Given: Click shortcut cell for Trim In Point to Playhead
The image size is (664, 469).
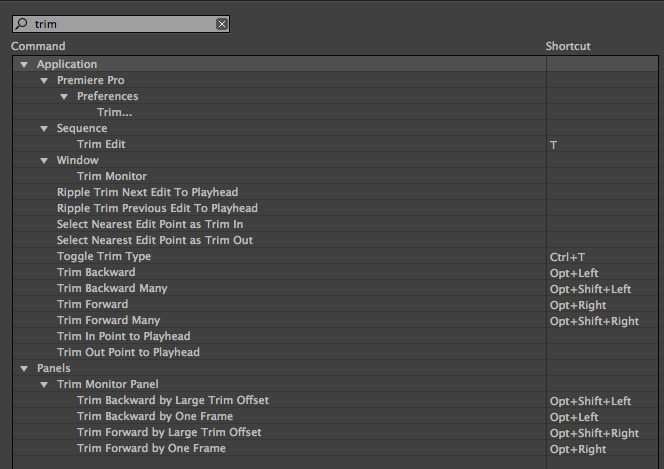Looking at the screenshot, I should point(600,337).
